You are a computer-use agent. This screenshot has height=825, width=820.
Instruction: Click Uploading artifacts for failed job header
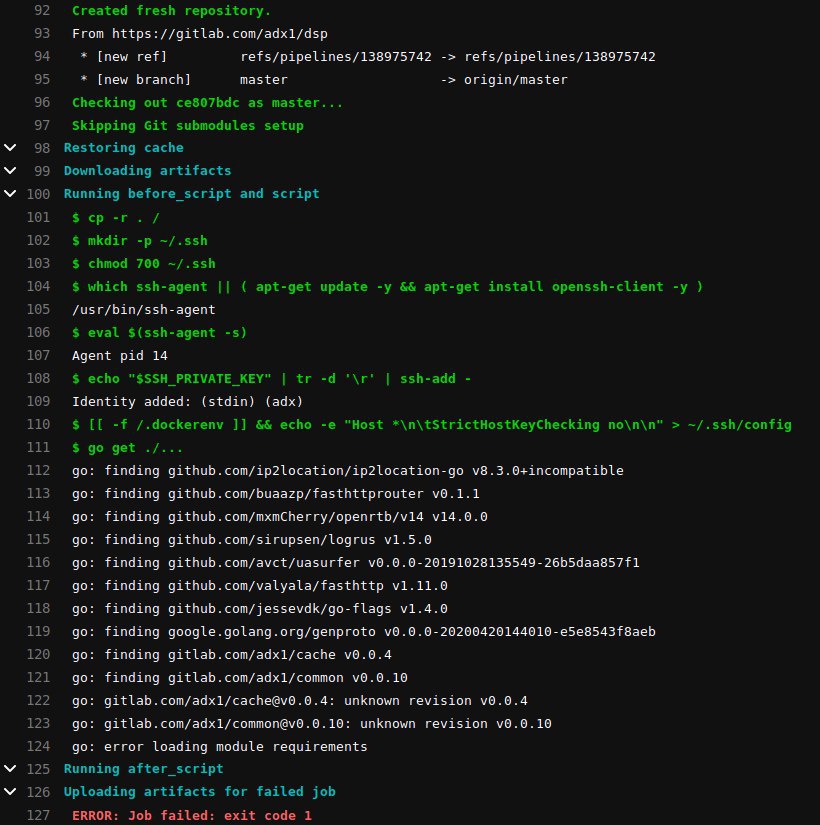199,792
